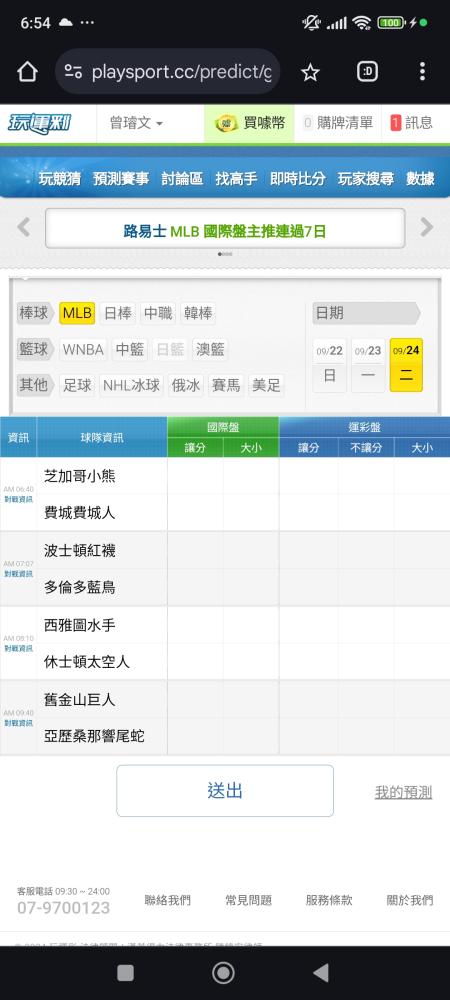Viewport: 450px width, 1000px height.
Task: Open 聯絡我們 footer link
Action: [x=168, y=901]
